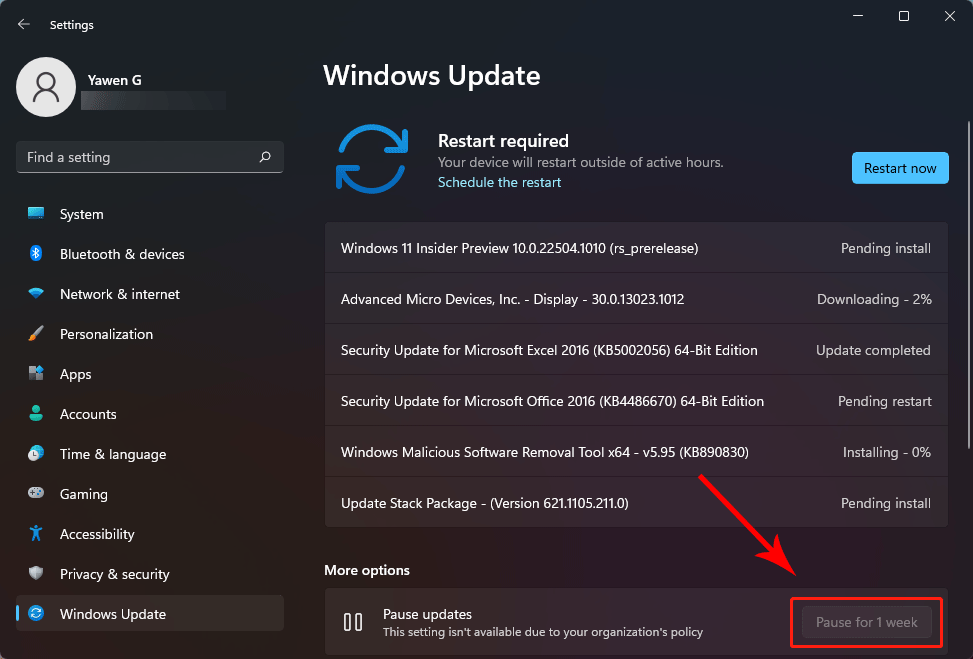Select Time & language category
Viewport: 973px width, 659px height.
click(x=150, y=454)
